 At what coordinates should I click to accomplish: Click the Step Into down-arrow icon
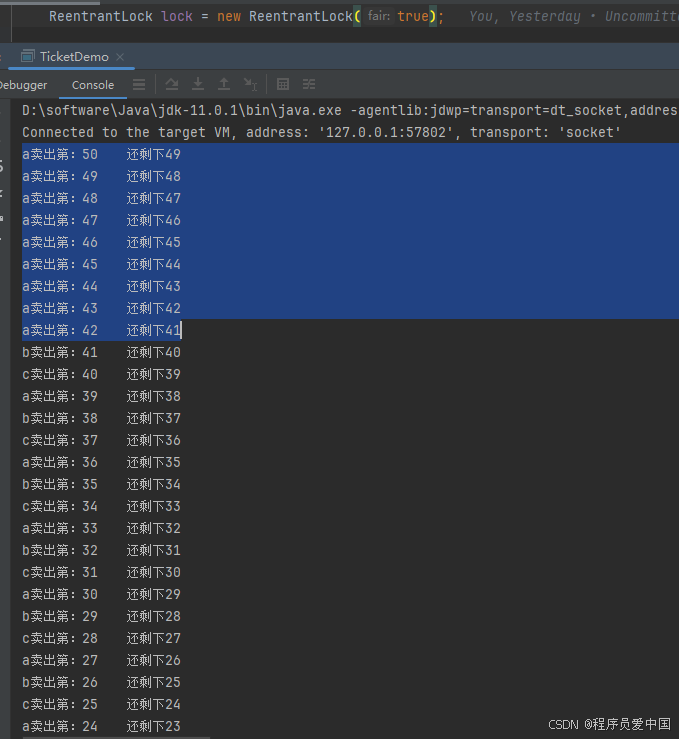point(198,84)
